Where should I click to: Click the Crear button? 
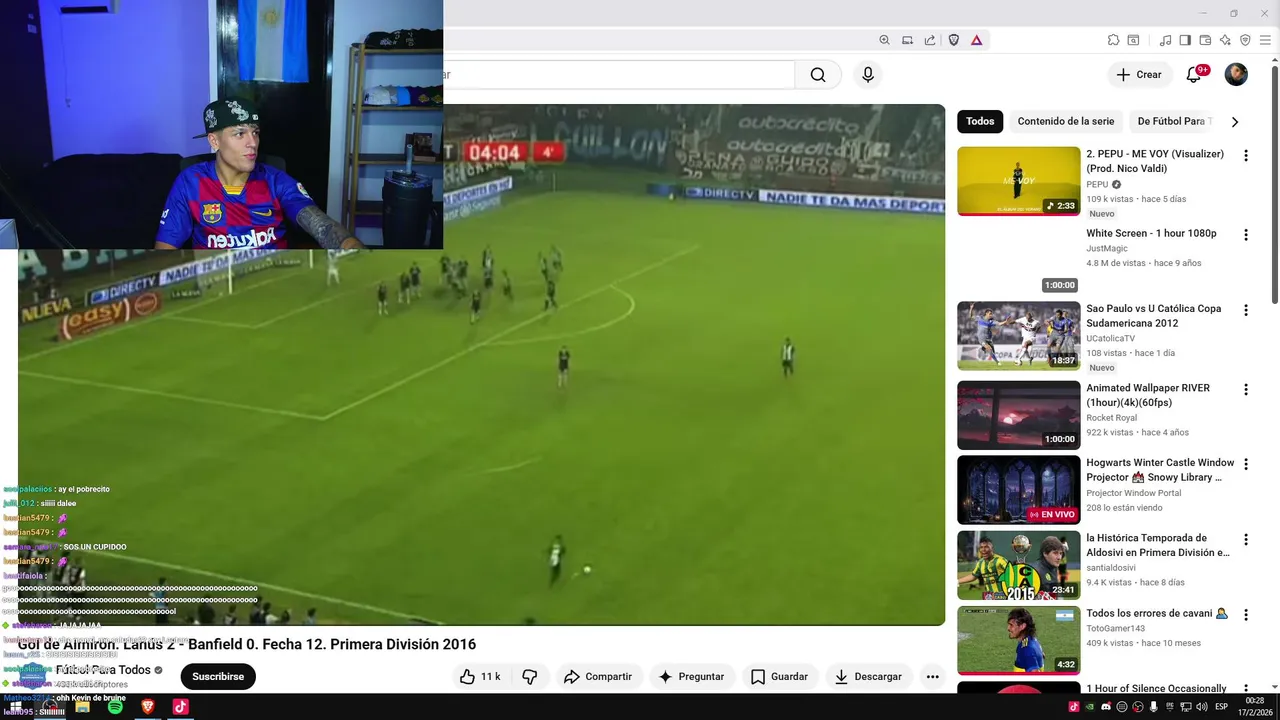1139,75
